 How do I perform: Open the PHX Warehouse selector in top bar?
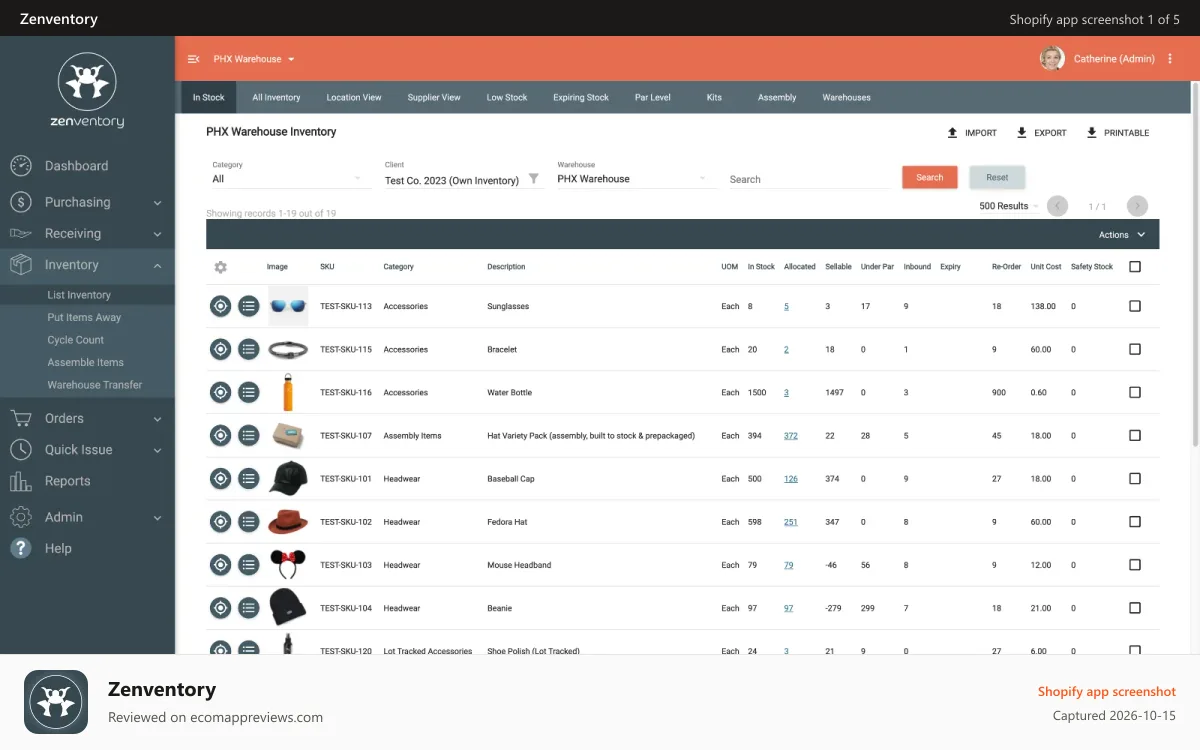pos(254,59)
